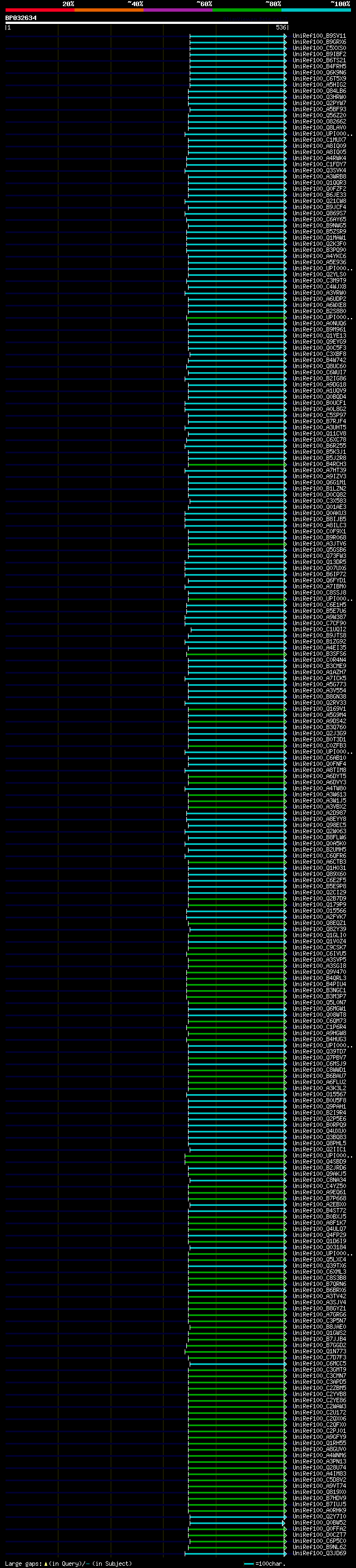
Task: Select hit UniRef100_Q1H031
Action: pos(319,868)
